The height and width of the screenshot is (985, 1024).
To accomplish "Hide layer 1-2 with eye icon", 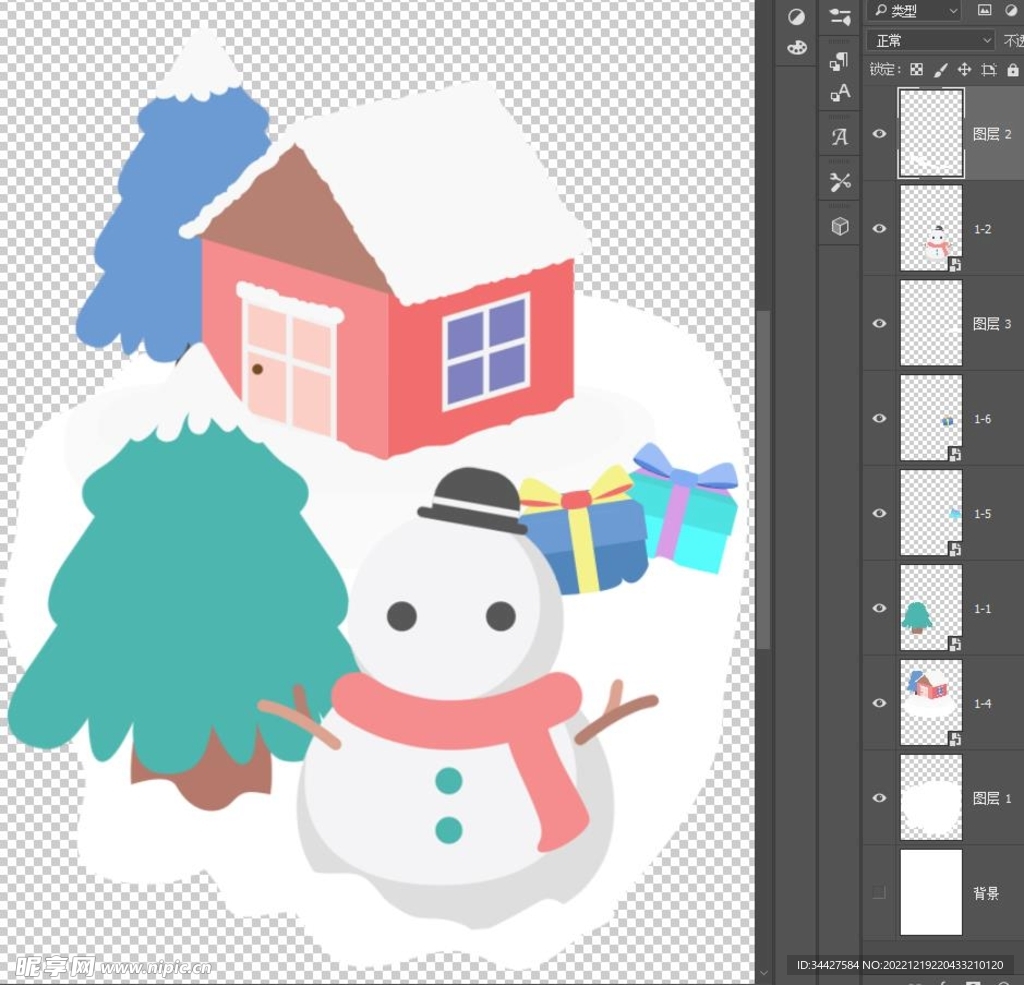I will point(880,229).
